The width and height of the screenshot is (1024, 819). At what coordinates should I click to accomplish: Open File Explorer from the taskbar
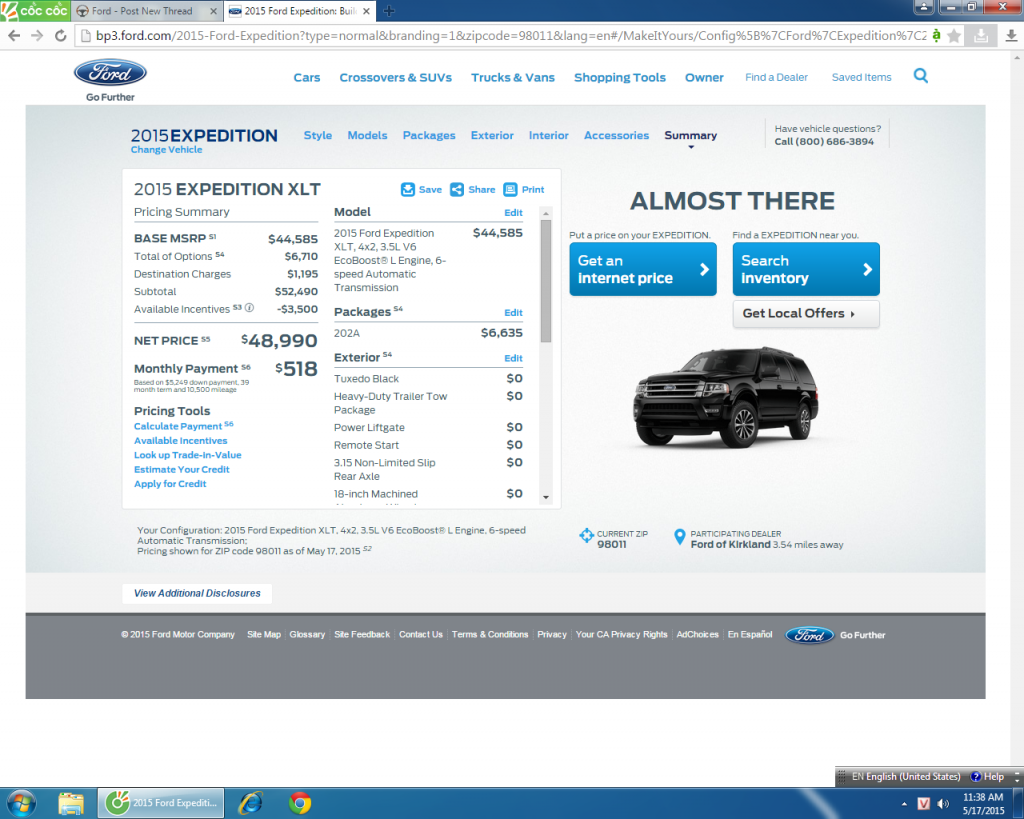click(x=71, y=803)
